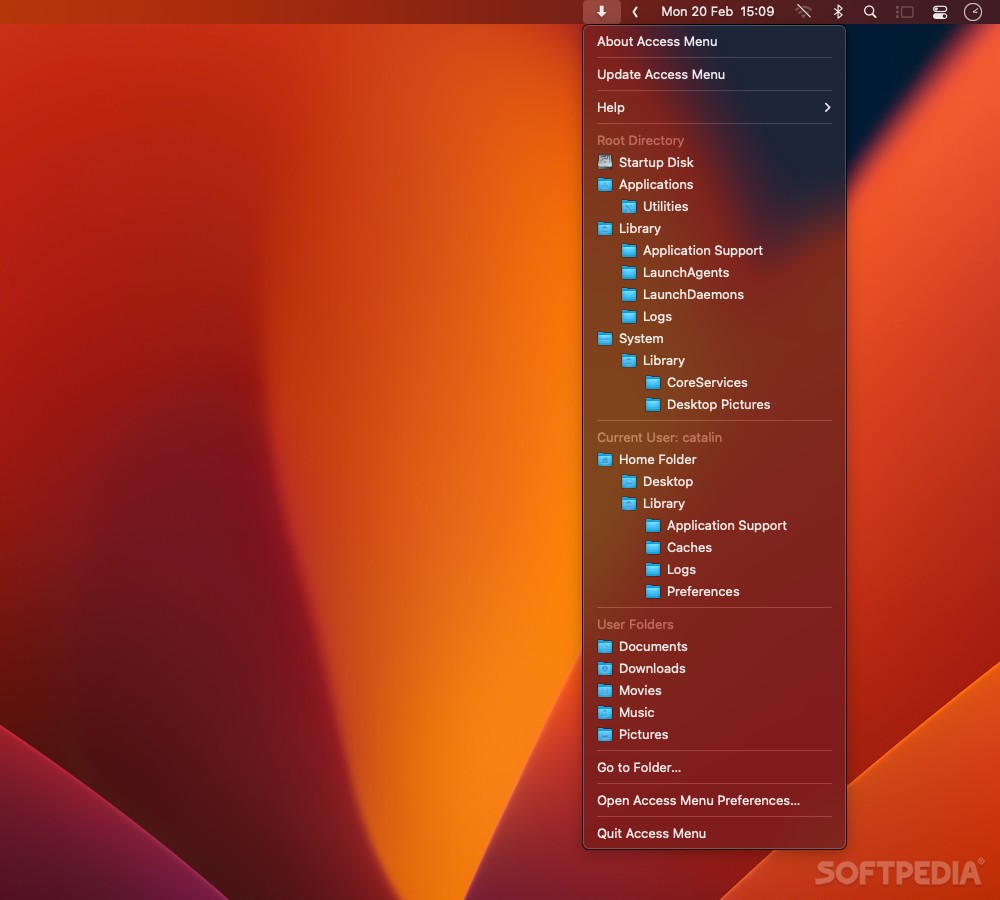Screen dimensions: 1000x900
Task: Click the Access Menu down-arrow menu bar icon
Action: [601, 11]
